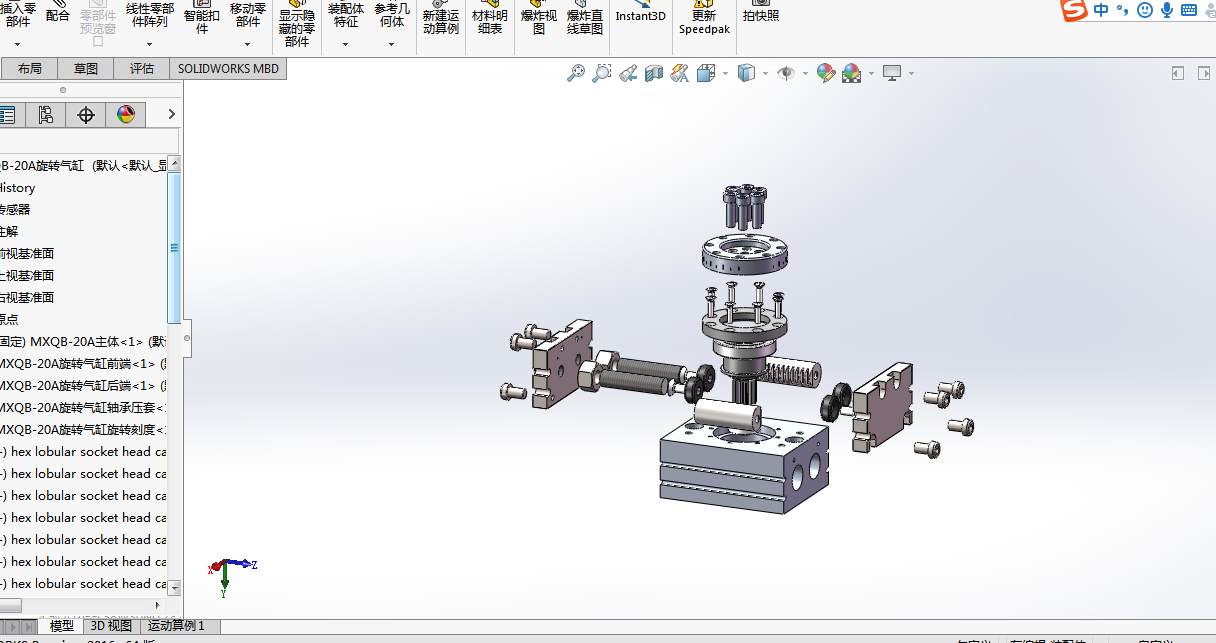
Task: Open the Edit Appearance color ball icon
Action: (x=825, y=73)
